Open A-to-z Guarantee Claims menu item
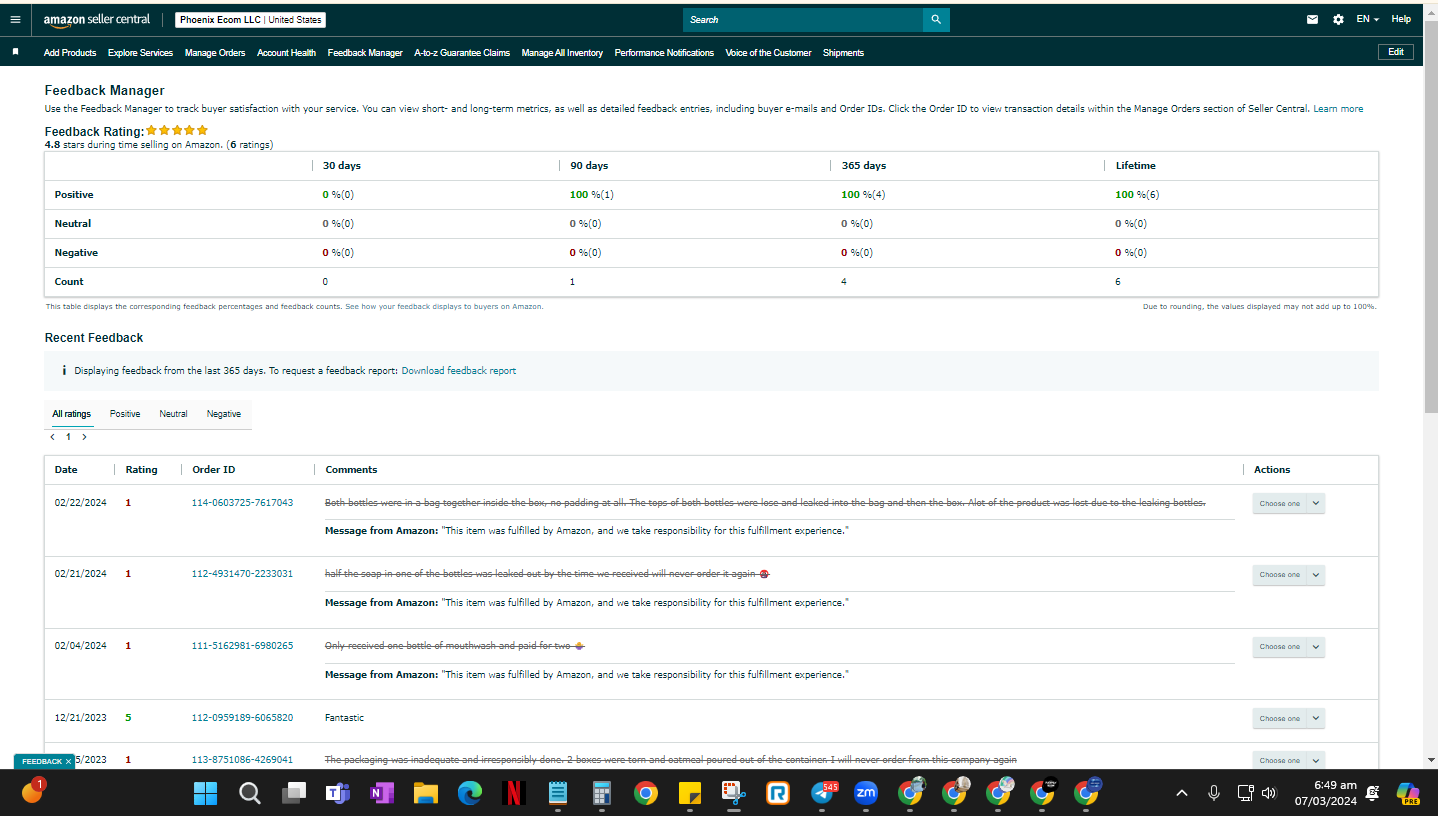The image size is (1438, 816). click(462, 53)
